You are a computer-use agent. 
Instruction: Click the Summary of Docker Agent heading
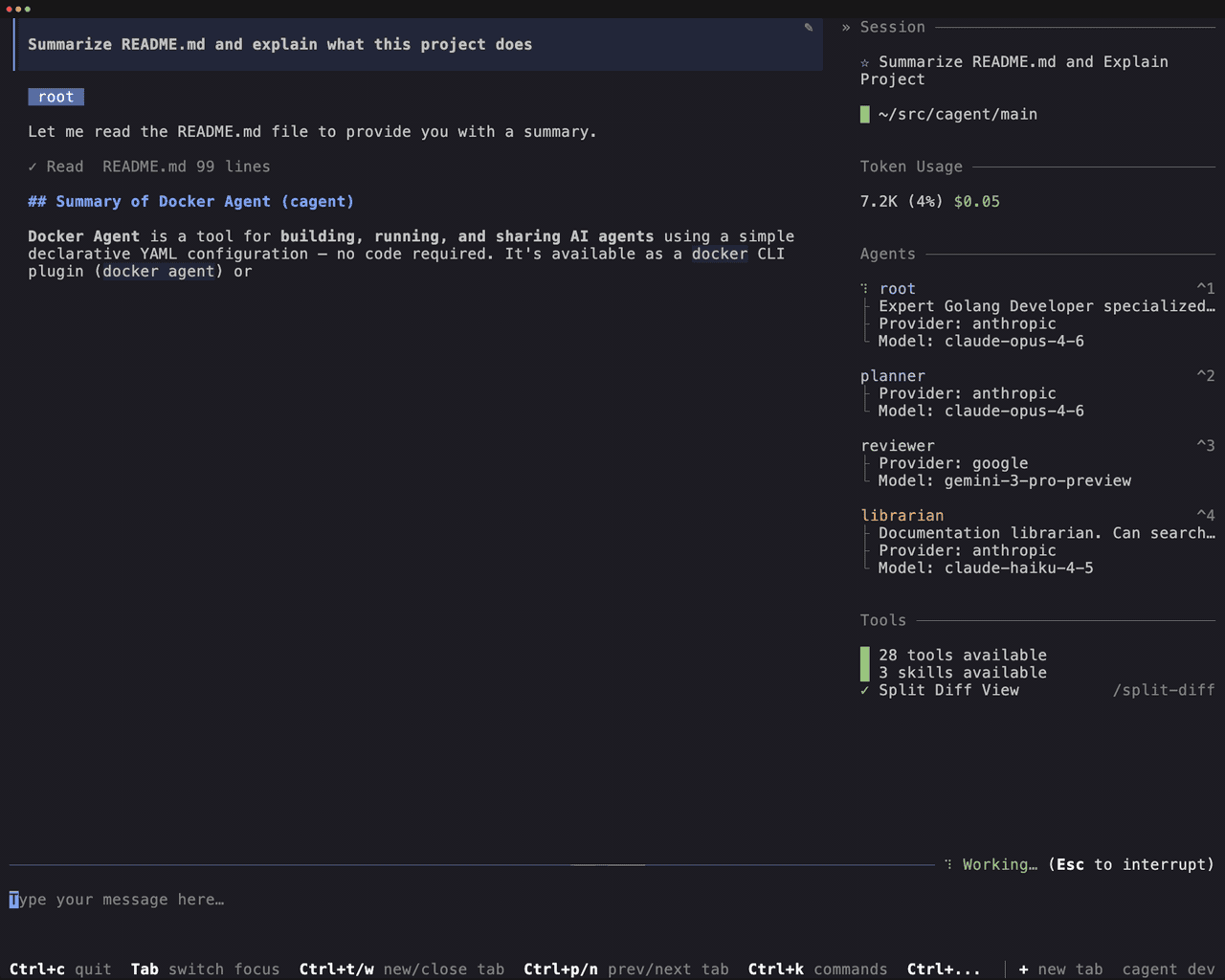191,202
